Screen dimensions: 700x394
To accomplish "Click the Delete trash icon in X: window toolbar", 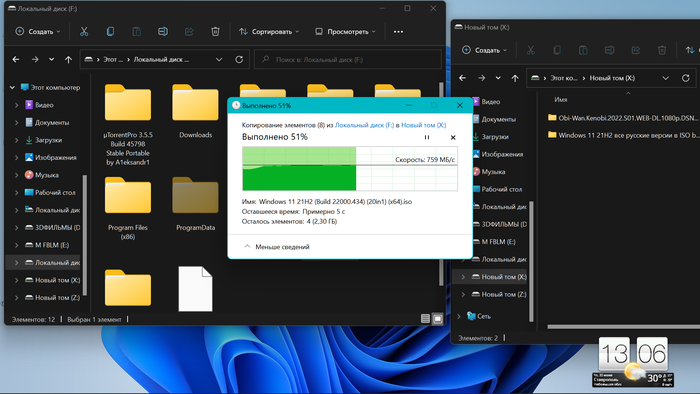I will [x=662, y=50].
